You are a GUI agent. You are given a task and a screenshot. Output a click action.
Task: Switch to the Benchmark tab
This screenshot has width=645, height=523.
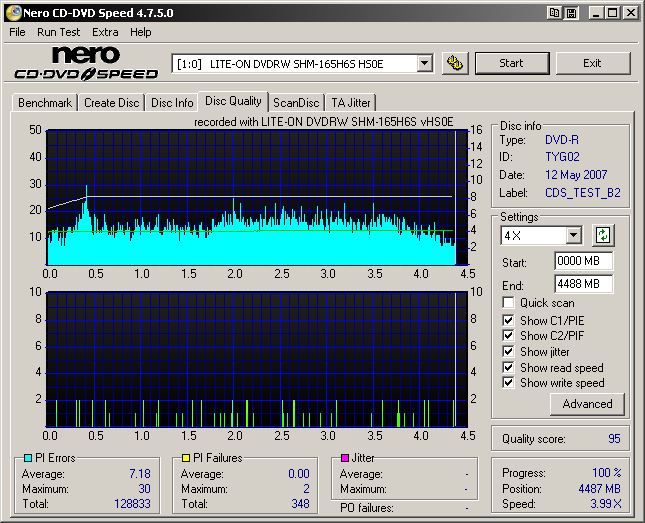click(45, 103)
